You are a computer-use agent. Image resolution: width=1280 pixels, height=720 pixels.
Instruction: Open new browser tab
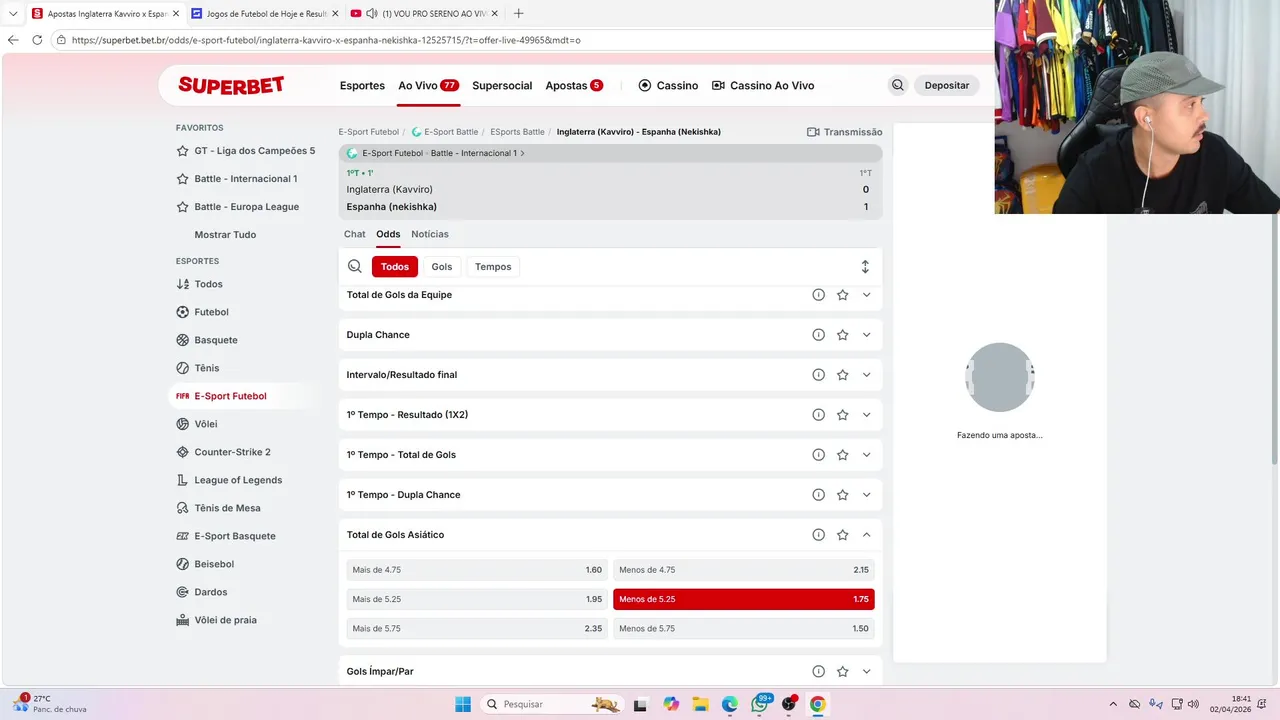[518, 13]
